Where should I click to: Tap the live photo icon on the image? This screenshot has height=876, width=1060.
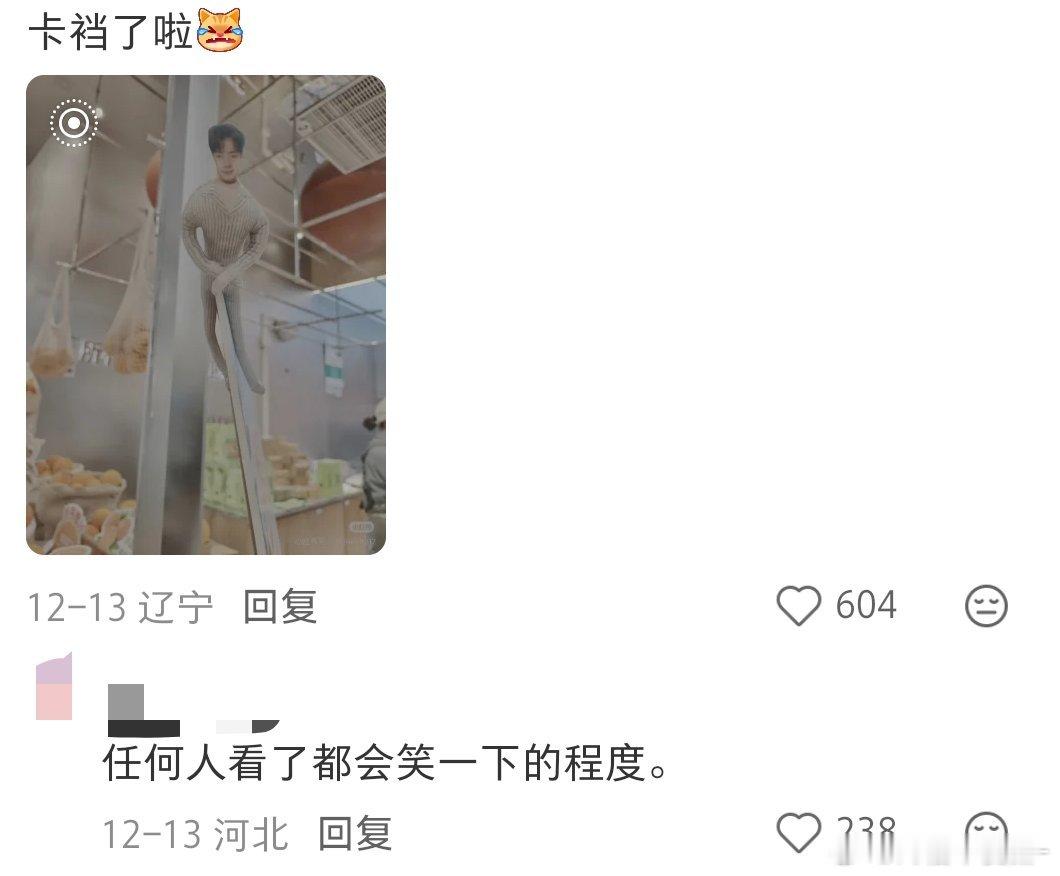pos(74,123)
